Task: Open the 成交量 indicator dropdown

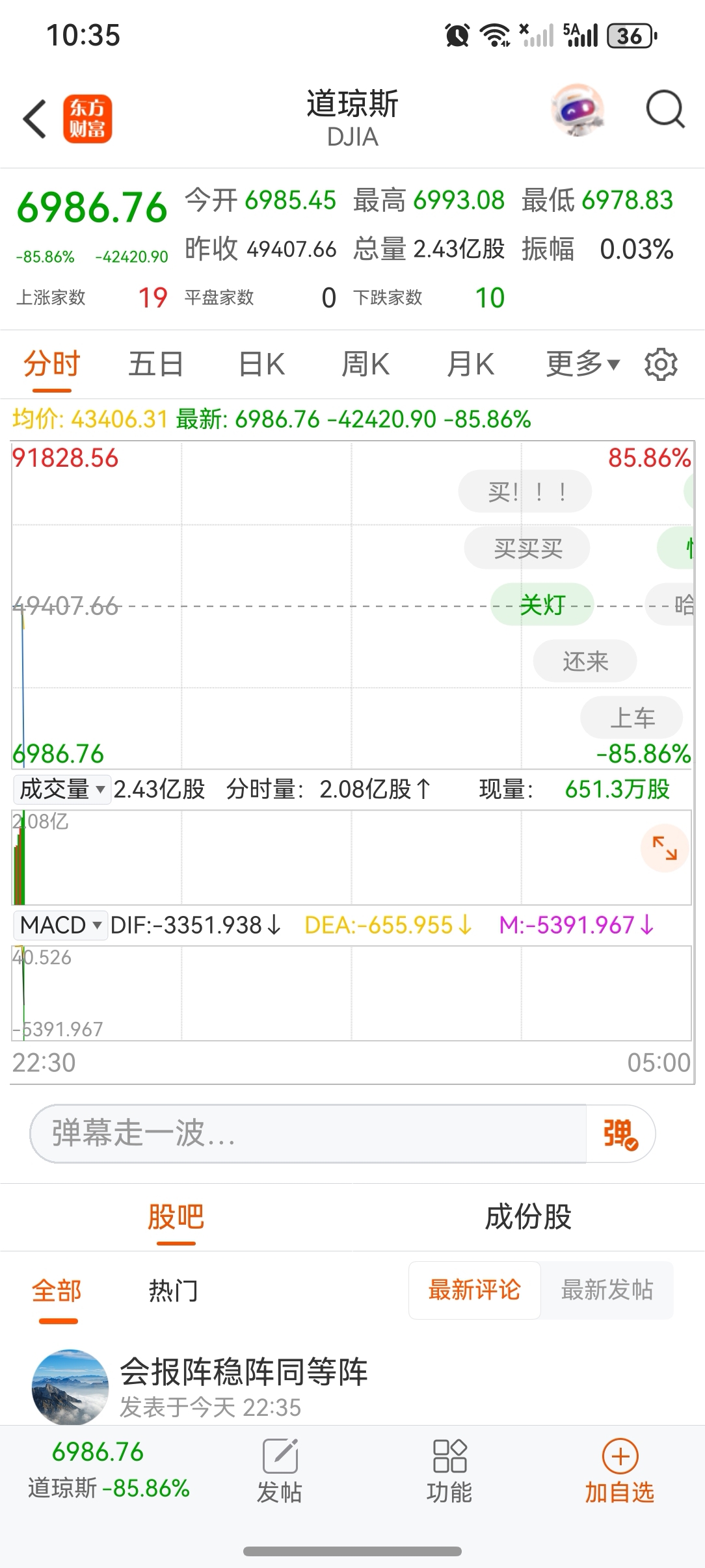Action: pos(62,790)
